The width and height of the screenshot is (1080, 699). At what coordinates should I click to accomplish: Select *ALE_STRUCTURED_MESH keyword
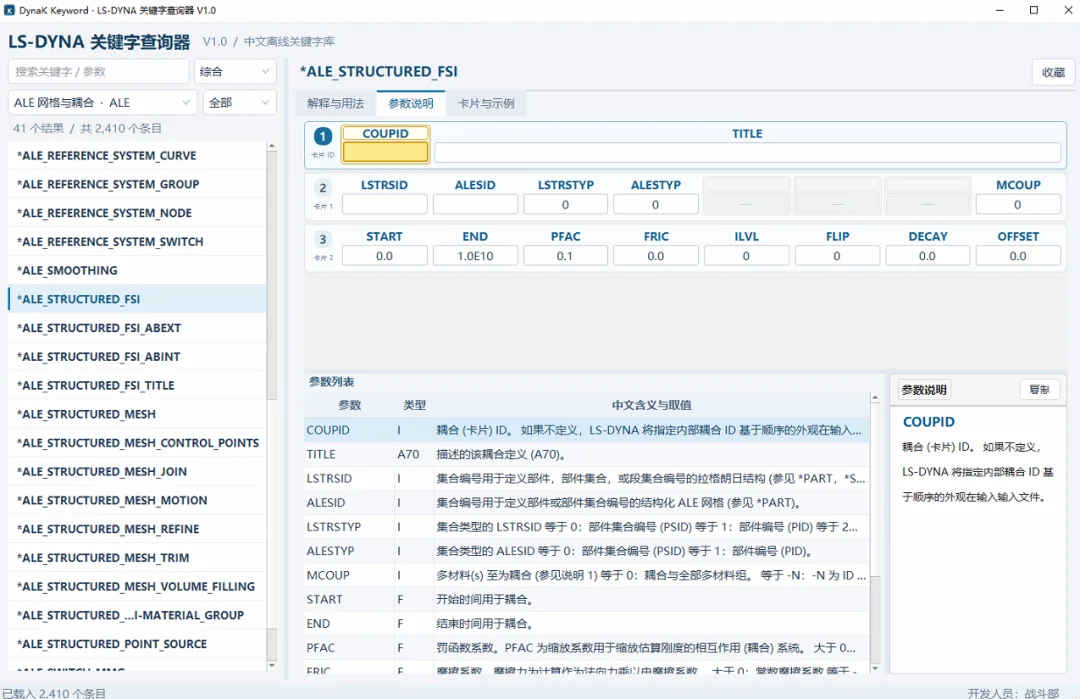click(137, 414)
